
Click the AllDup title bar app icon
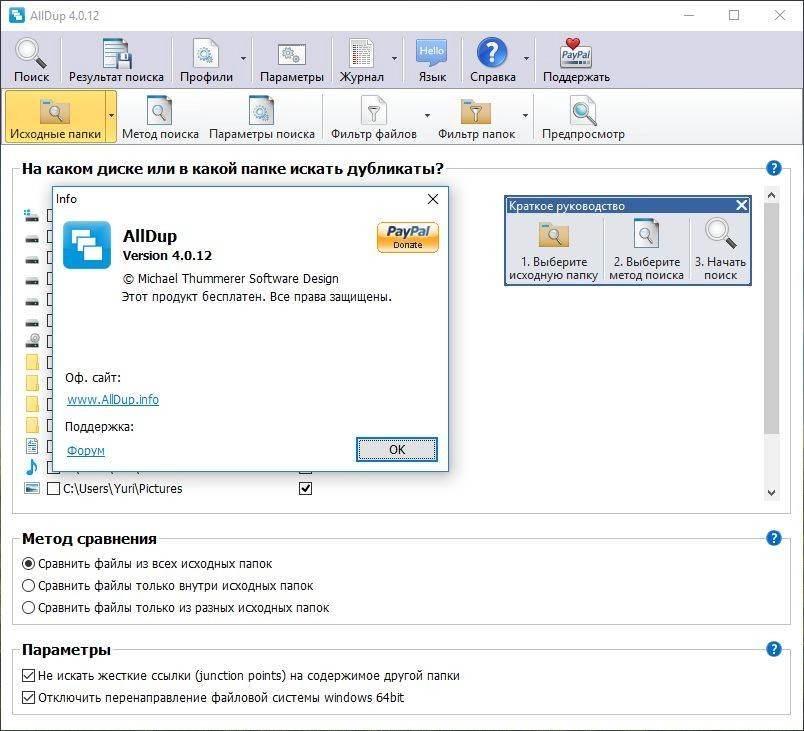[x=16, y=15]
